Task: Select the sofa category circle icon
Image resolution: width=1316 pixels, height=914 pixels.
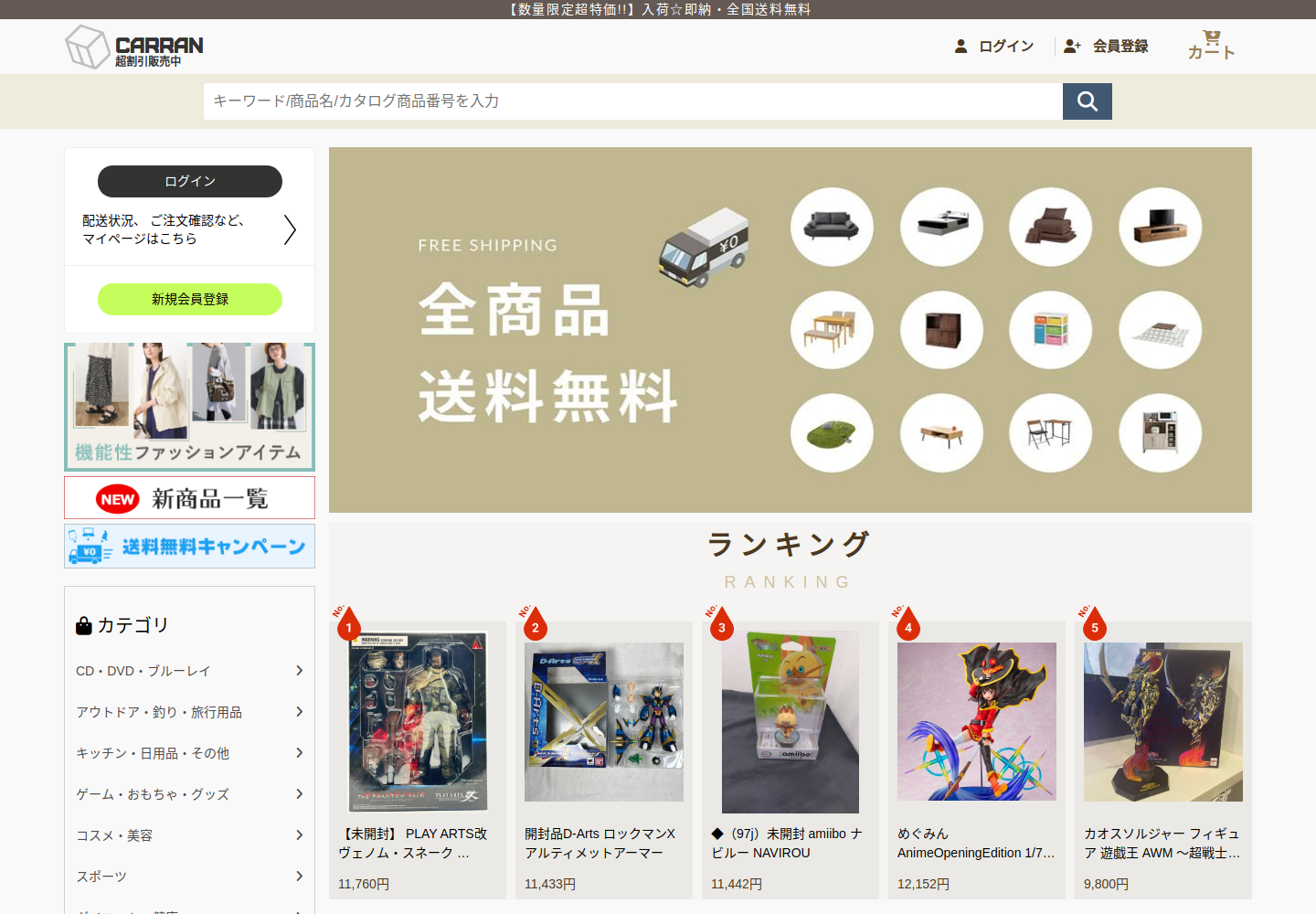Action: point(832,227)
